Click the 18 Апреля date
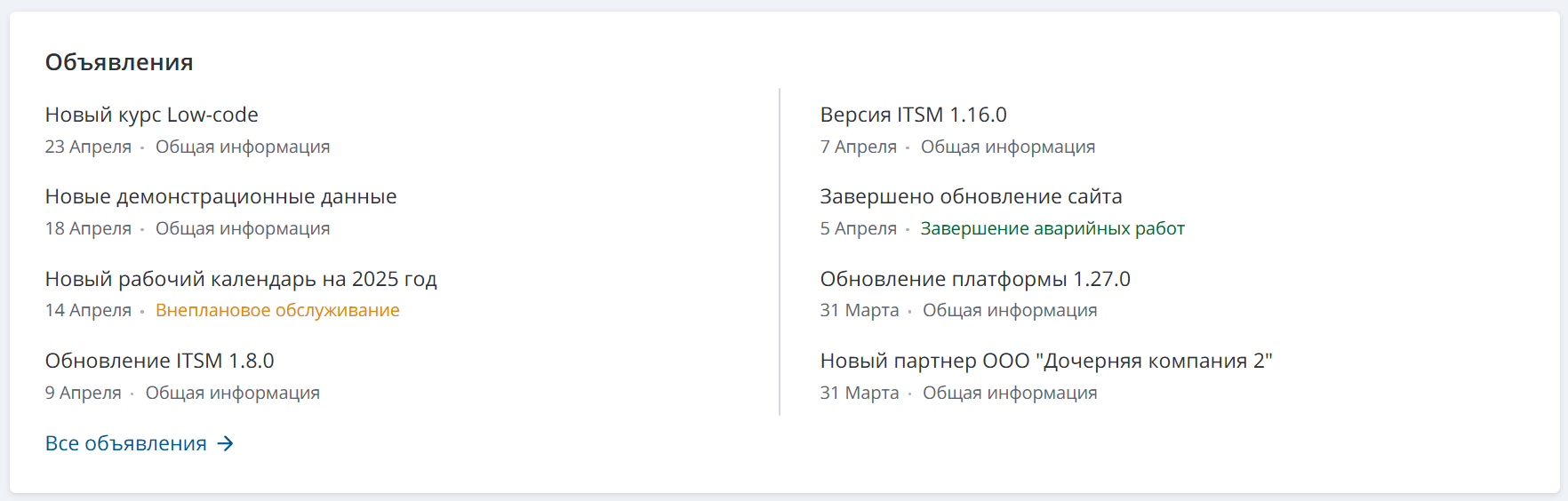The height and width of the screenshot is (501, 1568). (88, 229)
